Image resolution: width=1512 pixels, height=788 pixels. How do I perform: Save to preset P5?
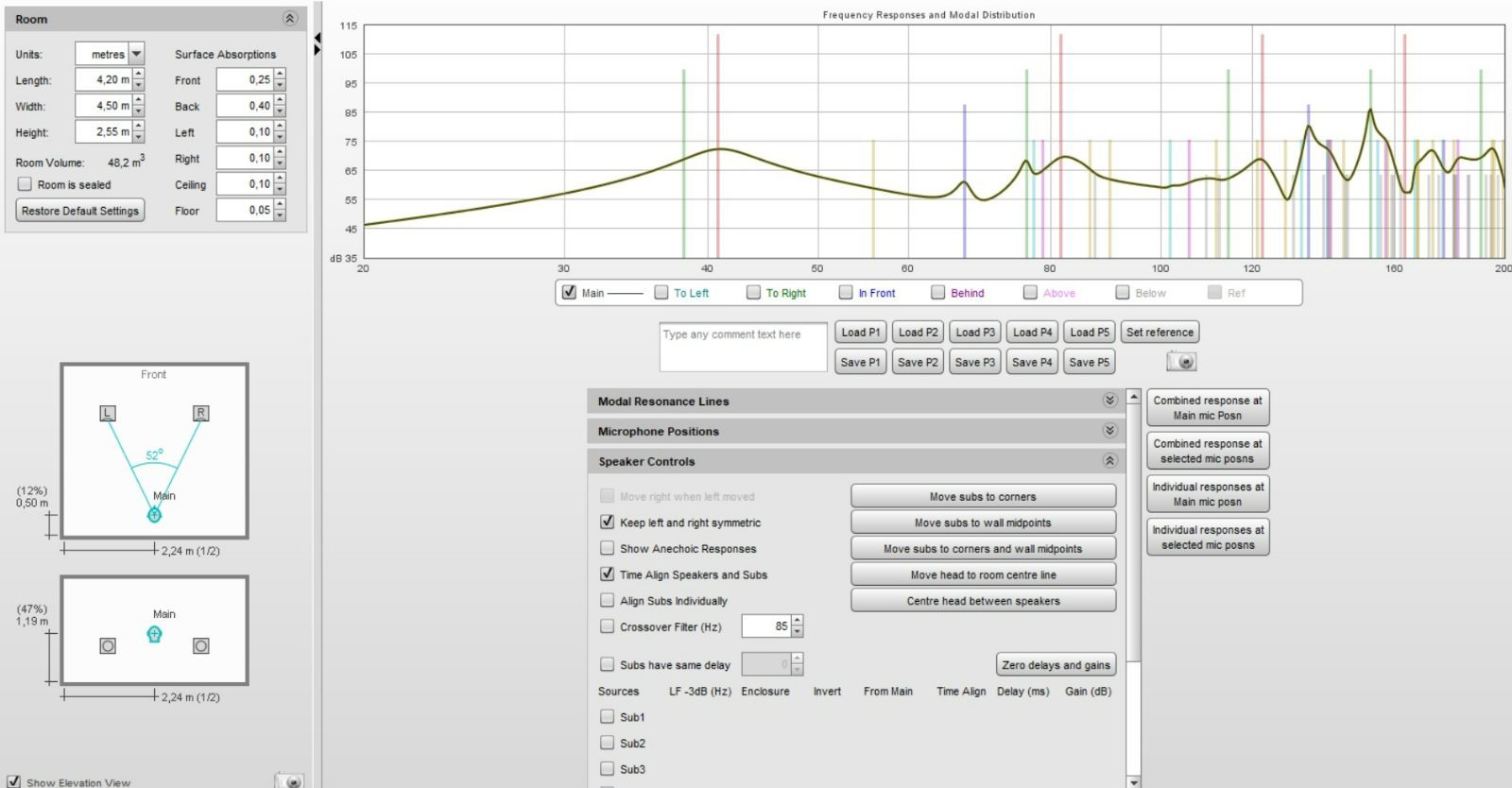pyautogui.click(x=1090, y=362)
